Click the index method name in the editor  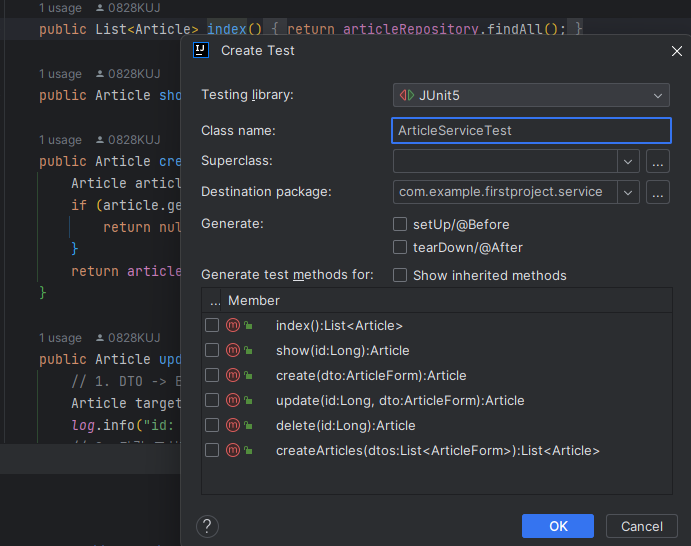pyautogui.click(x=227, y=29)
